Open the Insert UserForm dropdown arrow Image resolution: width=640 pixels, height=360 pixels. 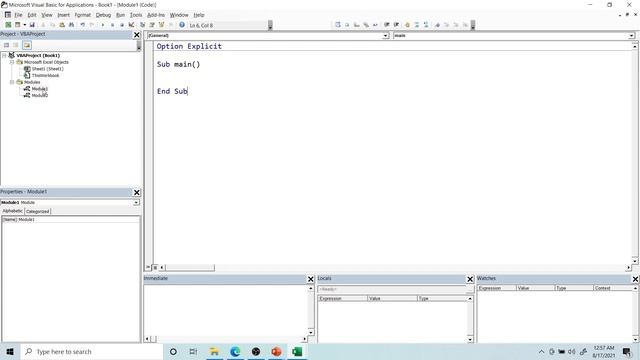pos(24,25)
